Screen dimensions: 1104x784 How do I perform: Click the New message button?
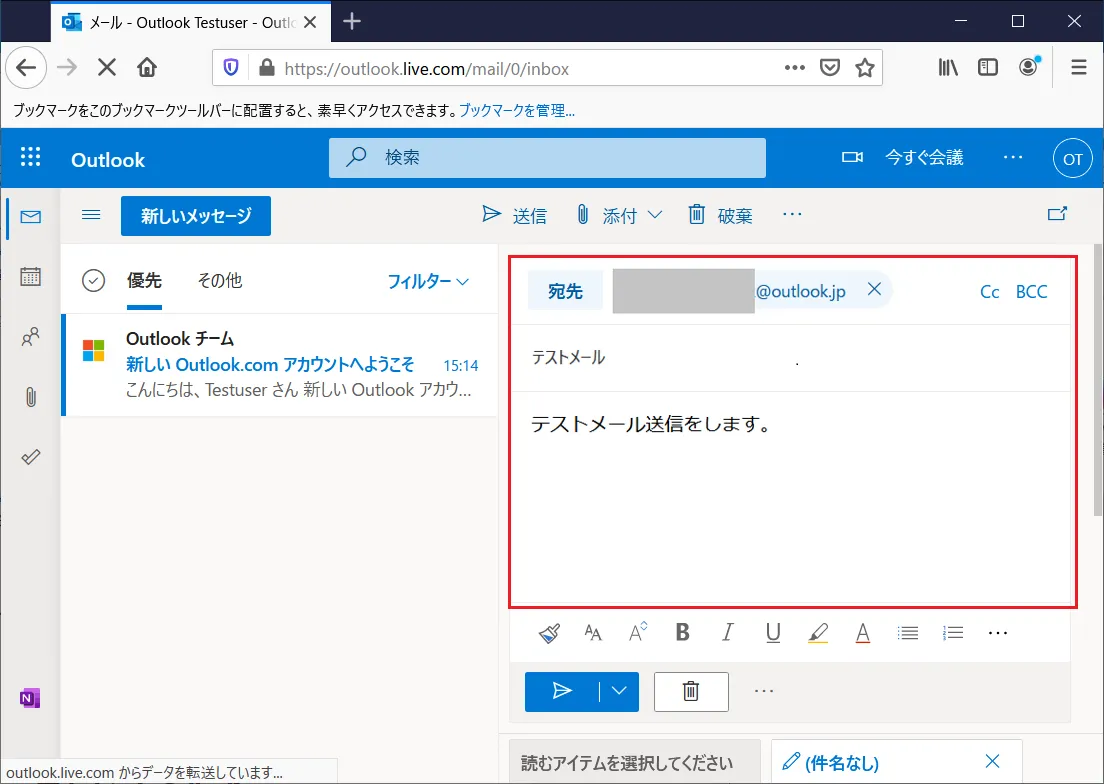196,215
